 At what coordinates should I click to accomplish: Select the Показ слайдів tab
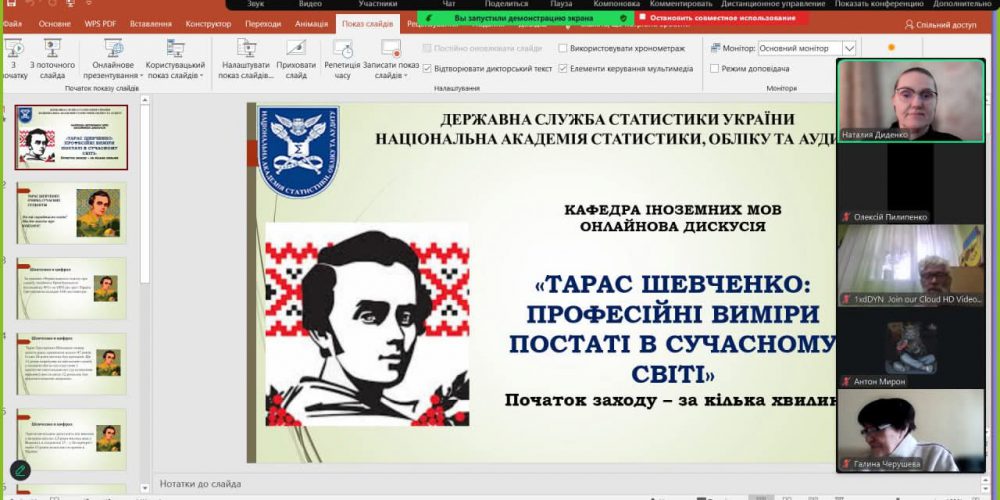(367, 24)
